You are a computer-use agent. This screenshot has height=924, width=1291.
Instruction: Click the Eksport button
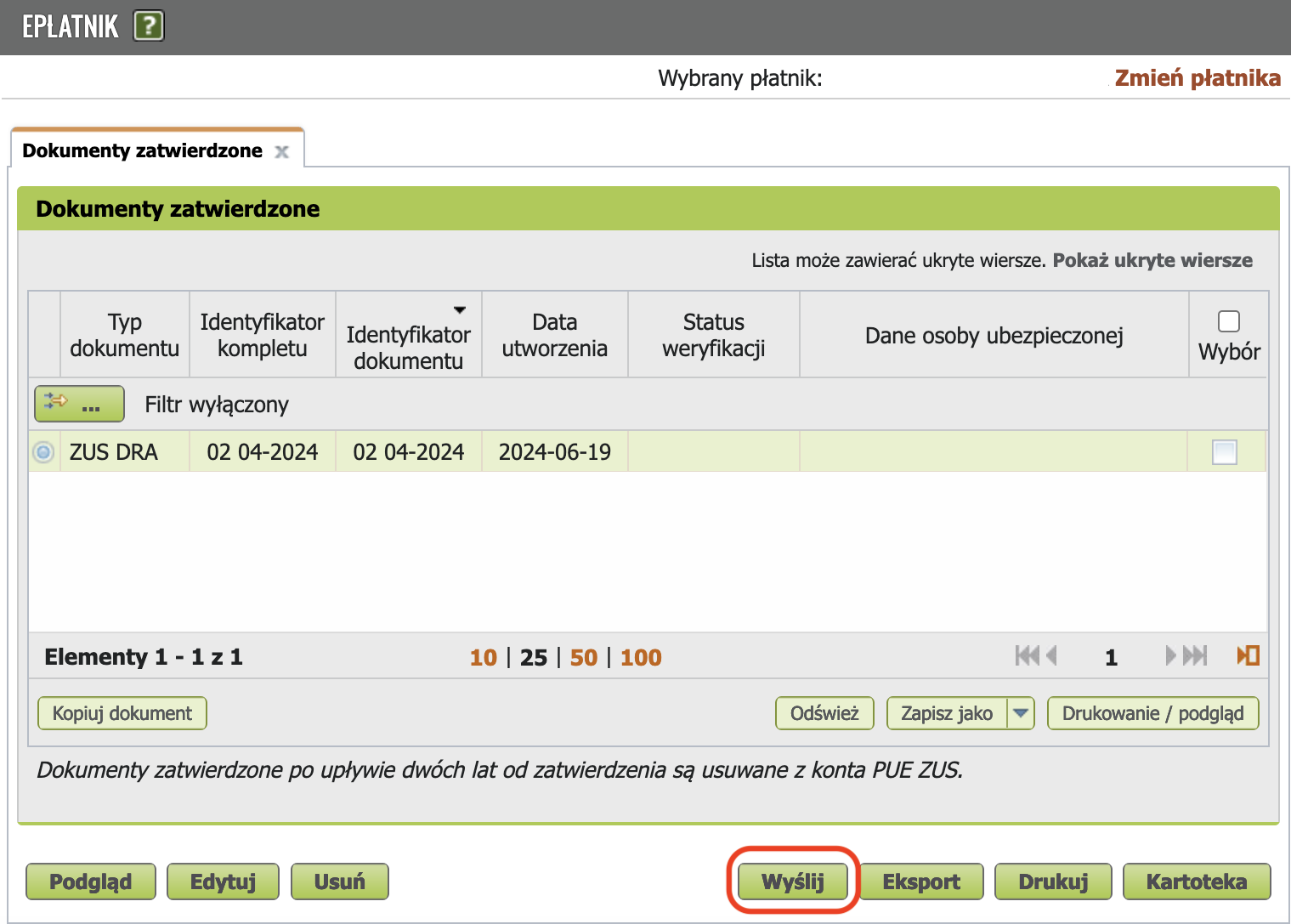921,881
